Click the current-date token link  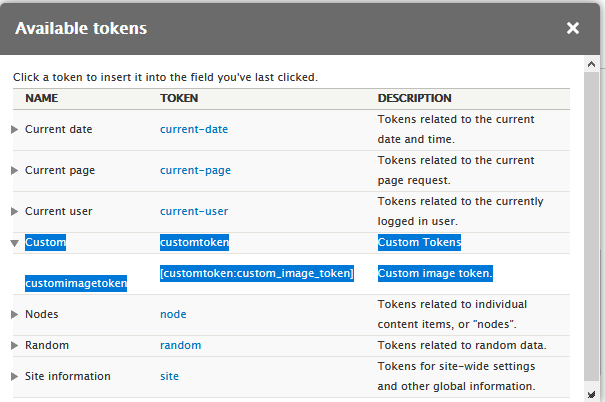[x=194, y=129]
